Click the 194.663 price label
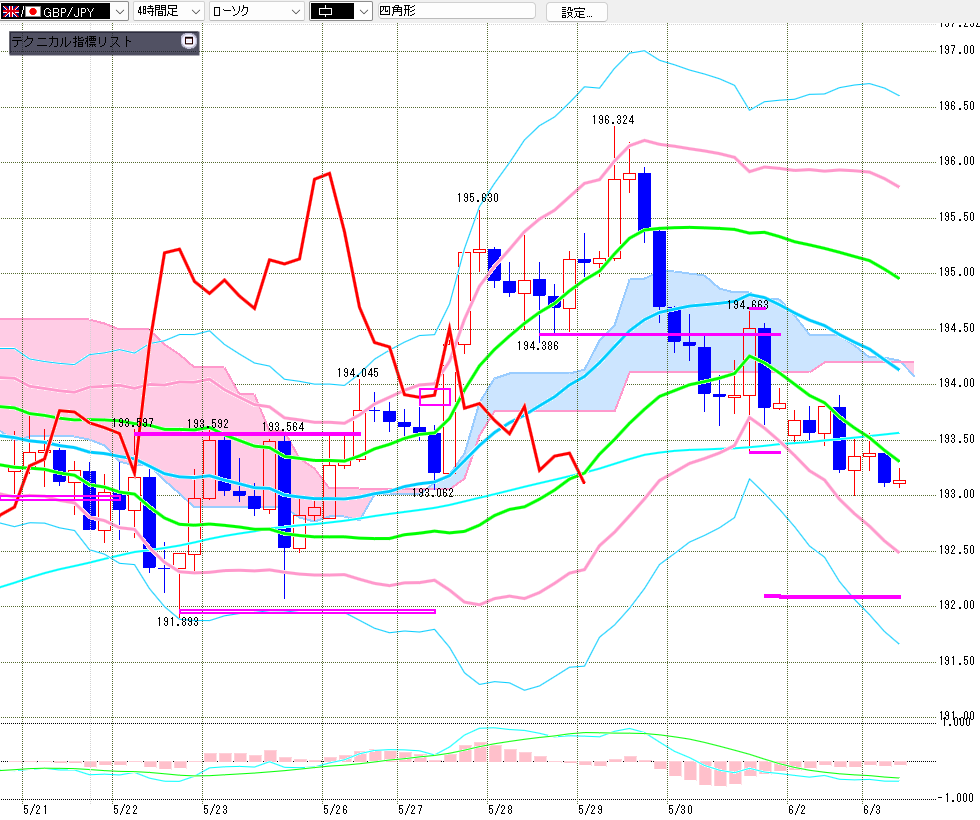 pos(748,304)
